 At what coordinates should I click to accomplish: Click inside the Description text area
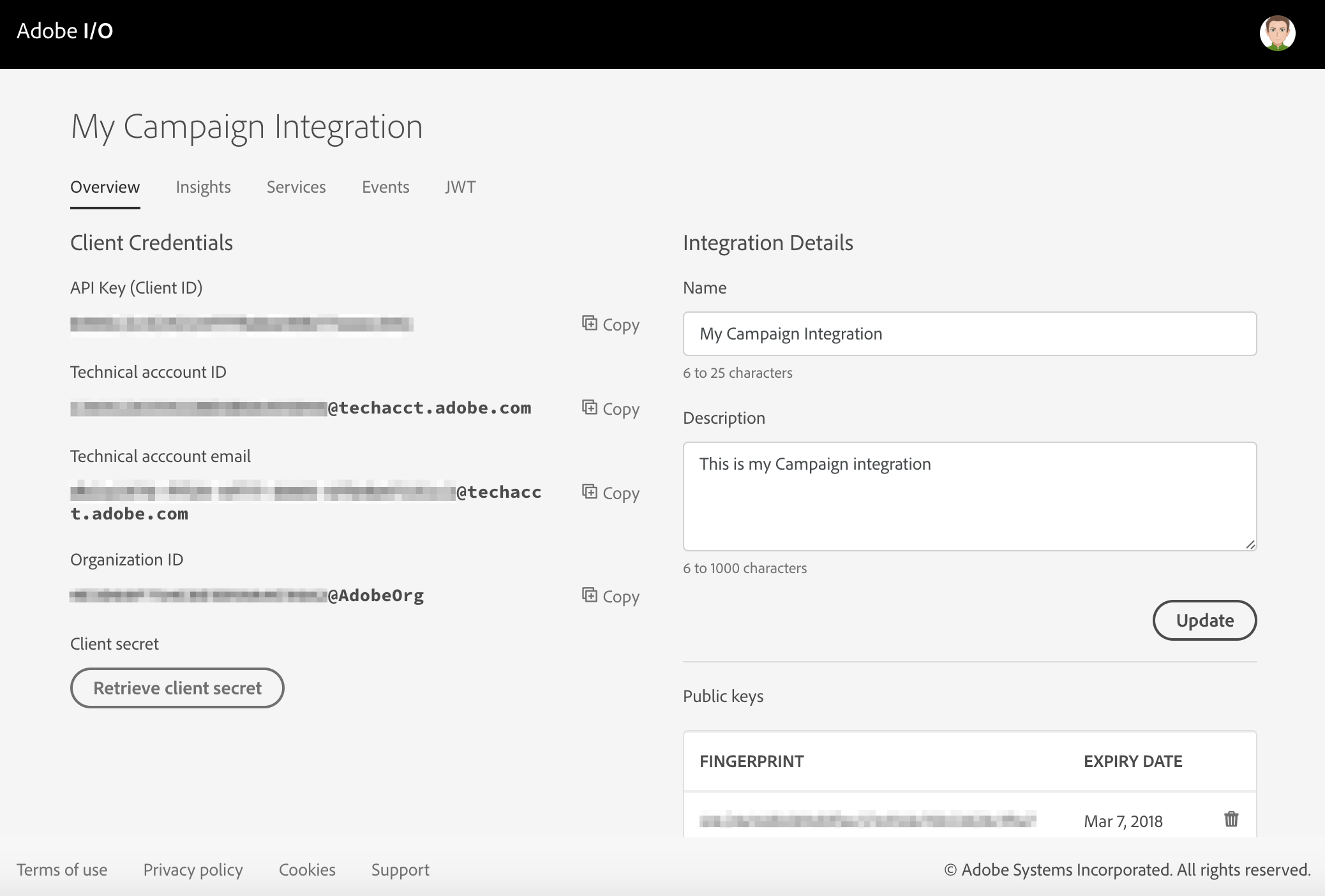coord(969,497)
